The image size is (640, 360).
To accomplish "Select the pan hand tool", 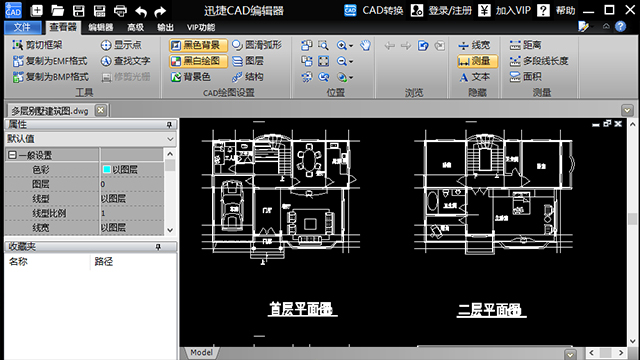I will click(365, 45).
